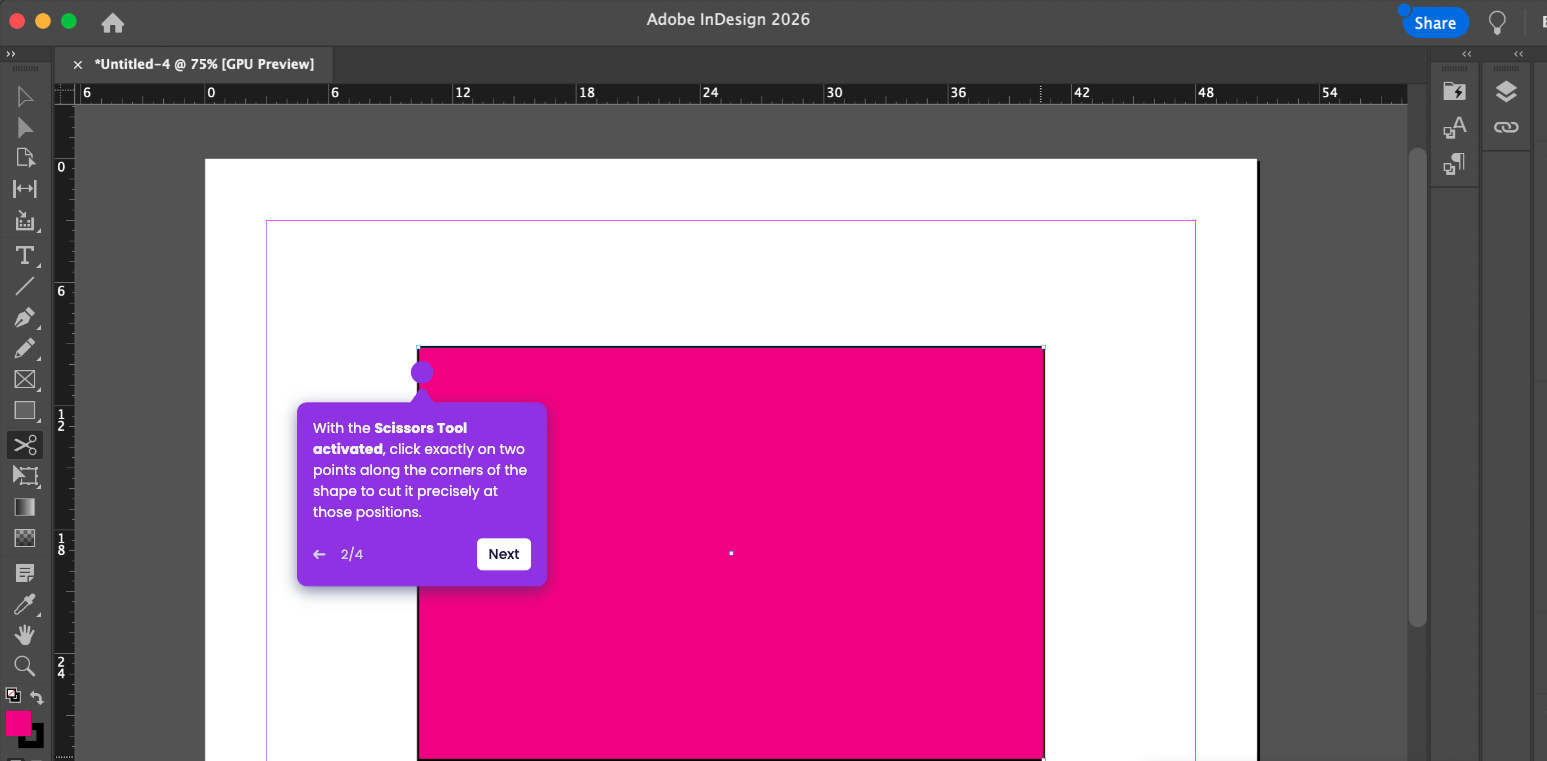The width and height of the screenshot is (1547, 761).
Task: Open the Links panel icon
Action: pos(1506,127)
